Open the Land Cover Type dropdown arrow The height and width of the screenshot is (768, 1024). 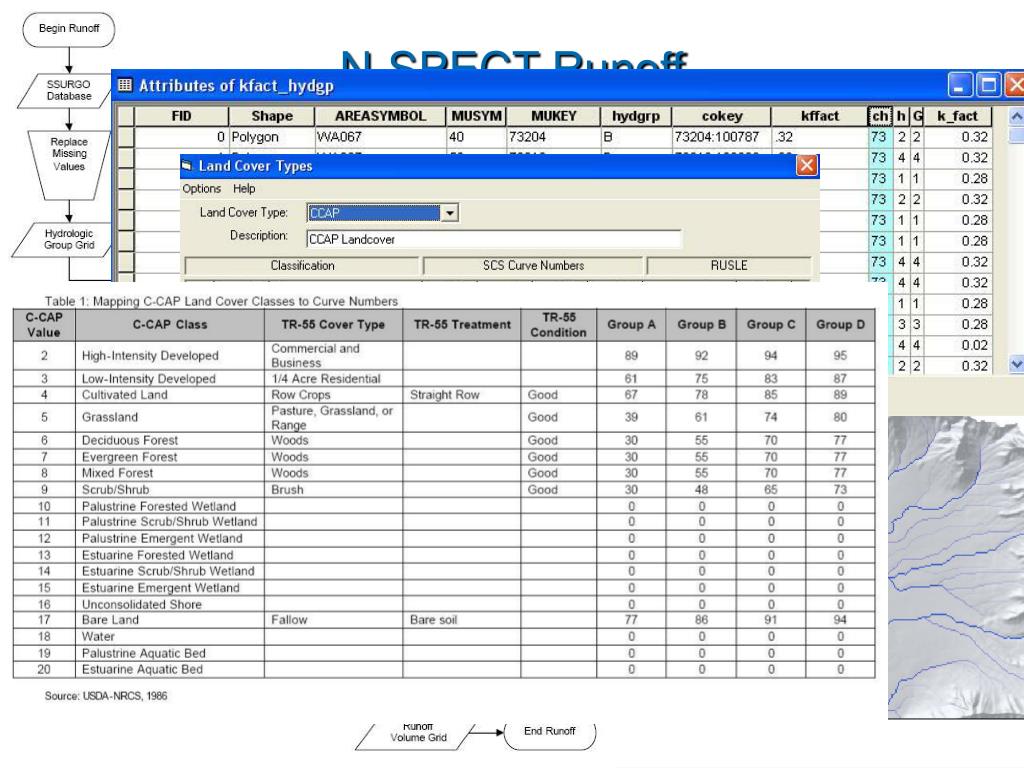pyautogui.click(x=450, y=213)
